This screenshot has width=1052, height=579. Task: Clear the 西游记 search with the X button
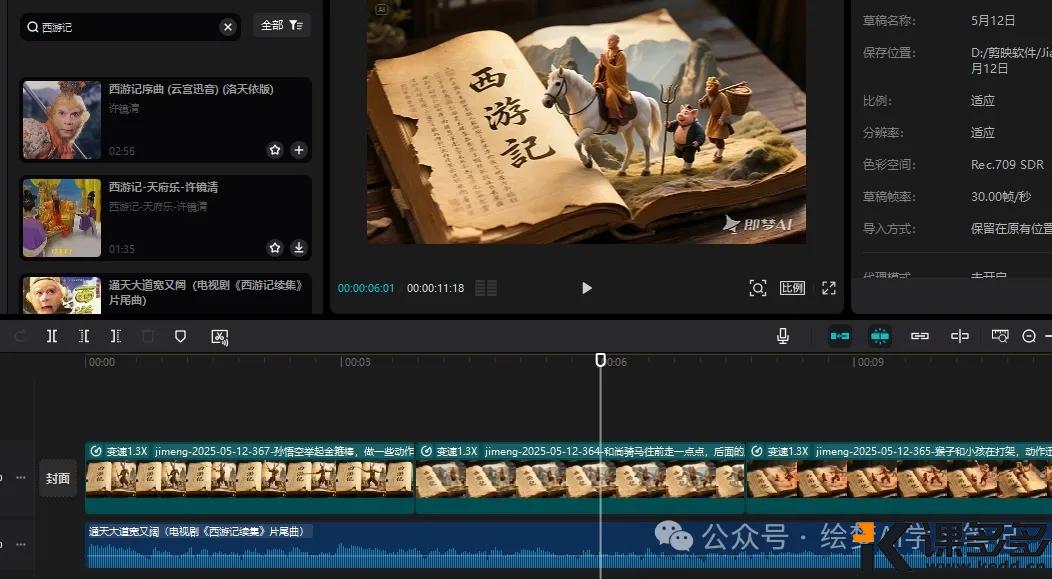pos(227,26)
